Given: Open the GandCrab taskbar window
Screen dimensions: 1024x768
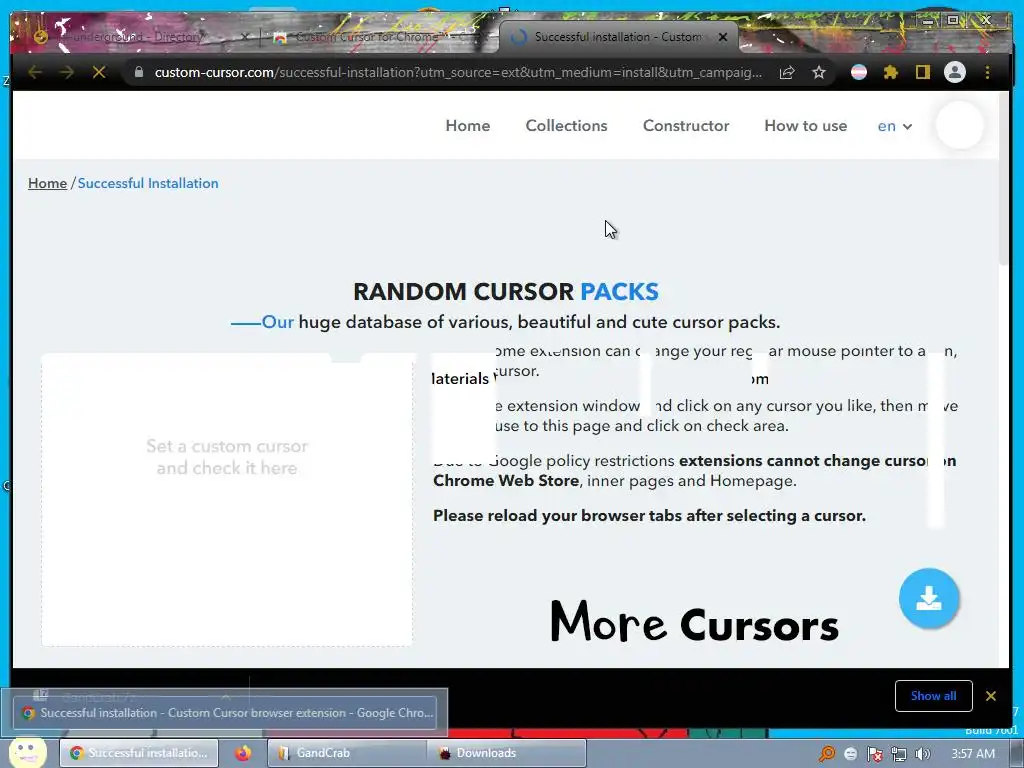Looking at the screenshot, I should click(347, 753).
